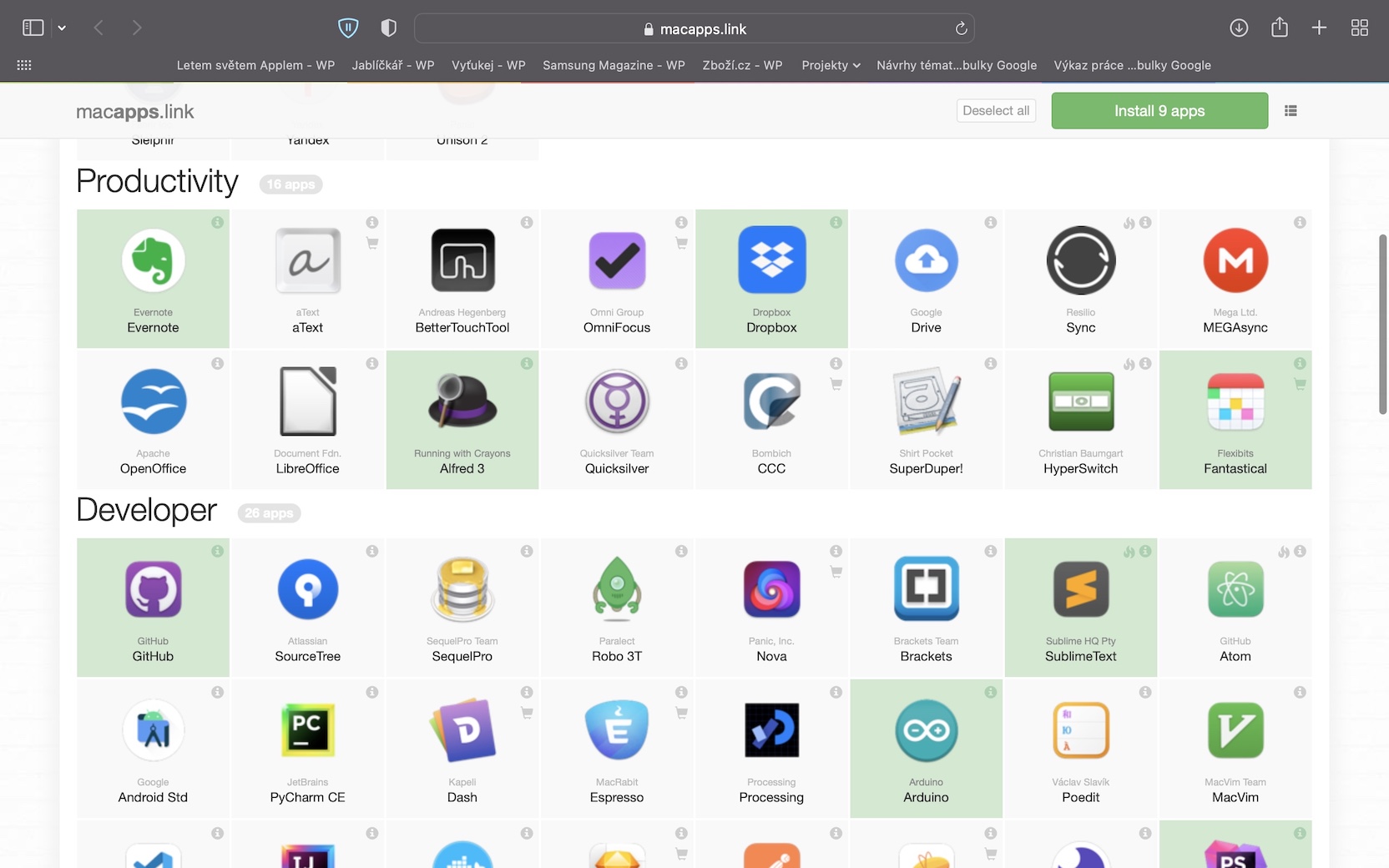Image resolution: width=1389 pixels, height=868 pixels.
Task: Select the Apache OpenOffice icon
Action: click(x=154, y=401)
